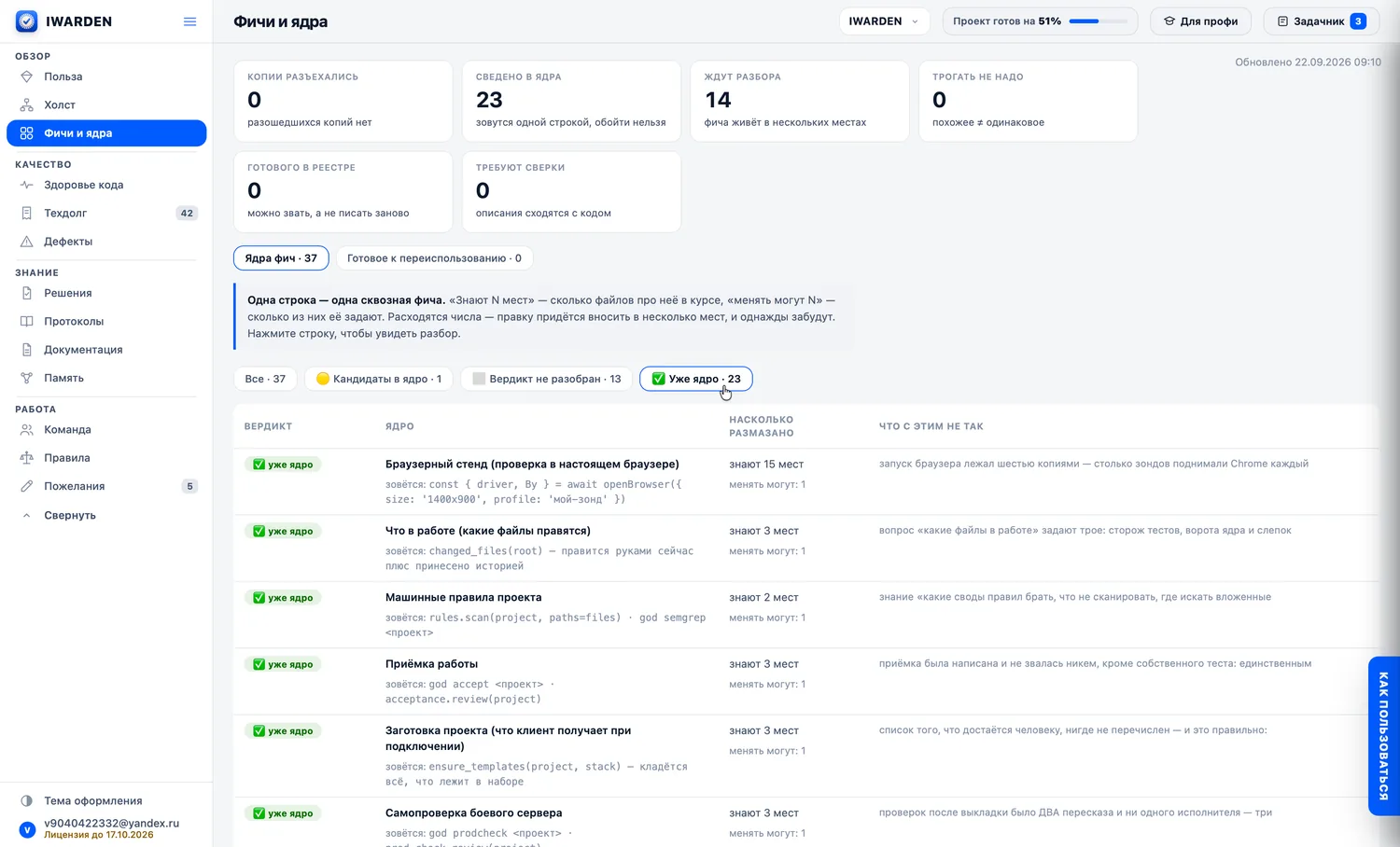Click the Сведено в ядра 23 card
Screen dimensions: 1400x847
[x=571, y=102]
